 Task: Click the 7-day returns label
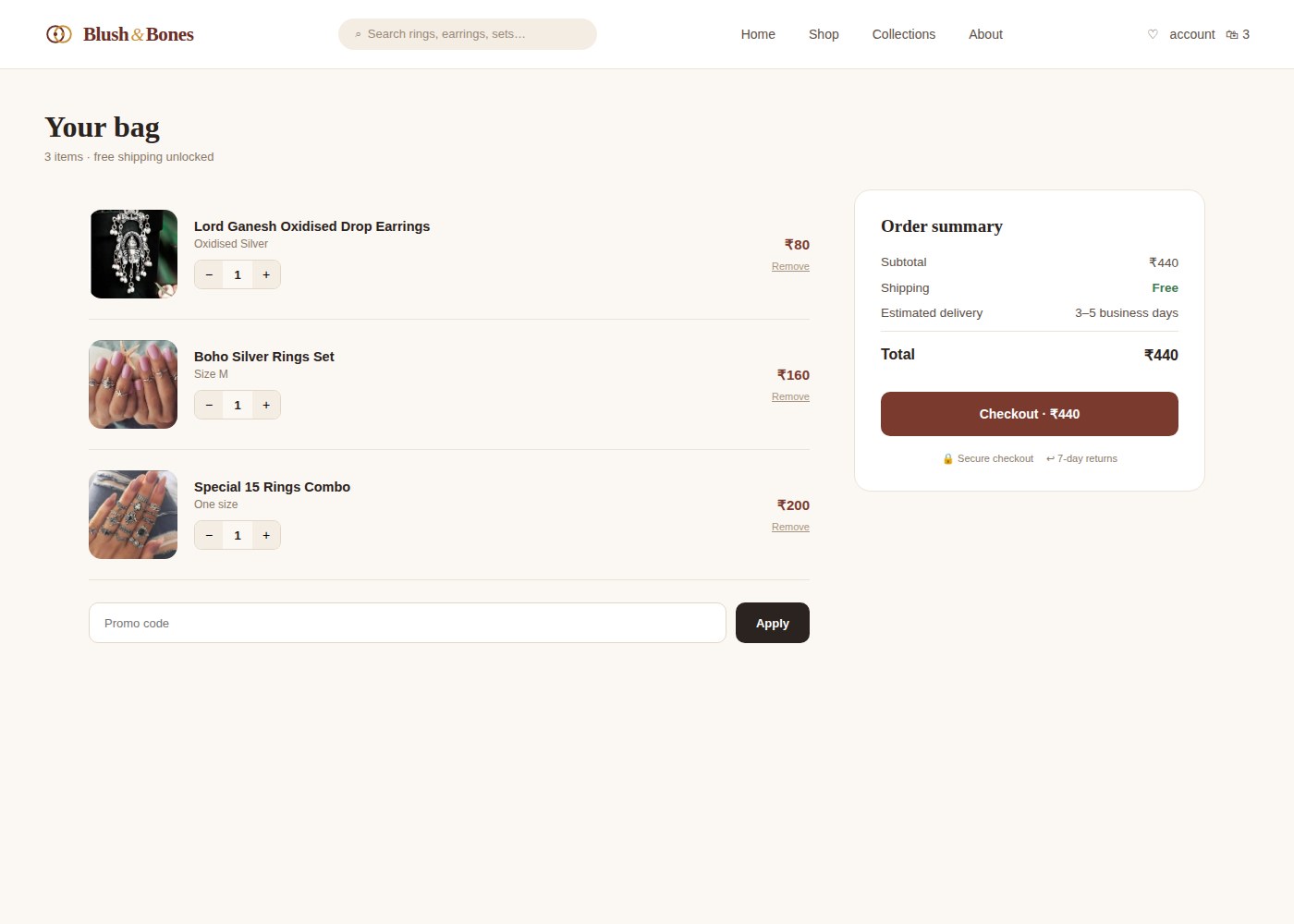(1081, 458)
